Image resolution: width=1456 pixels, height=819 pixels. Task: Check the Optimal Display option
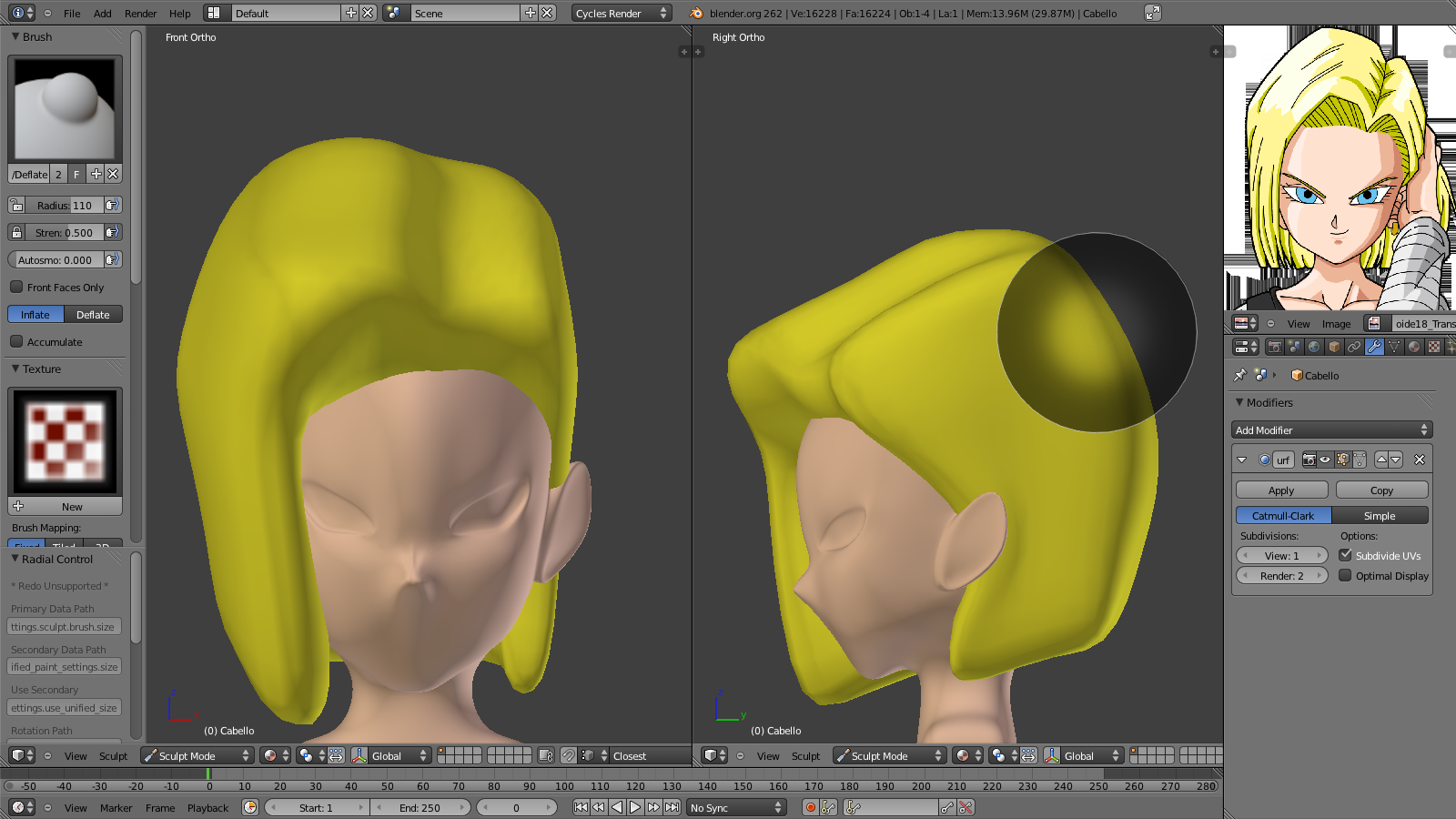pos(1345,576)
